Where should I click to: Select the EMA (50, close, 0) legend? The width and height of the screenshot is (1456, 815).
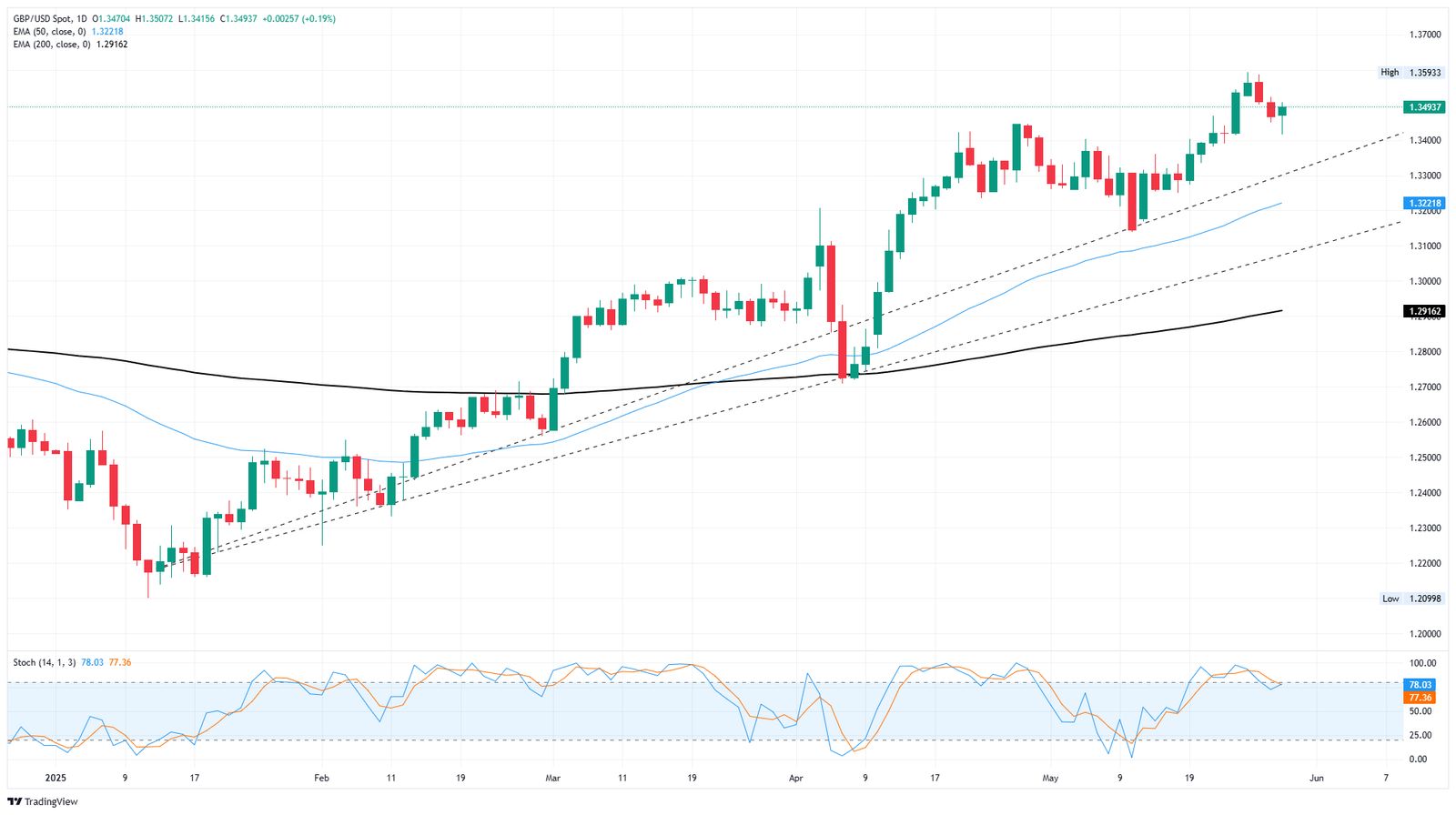pos(49,32)
